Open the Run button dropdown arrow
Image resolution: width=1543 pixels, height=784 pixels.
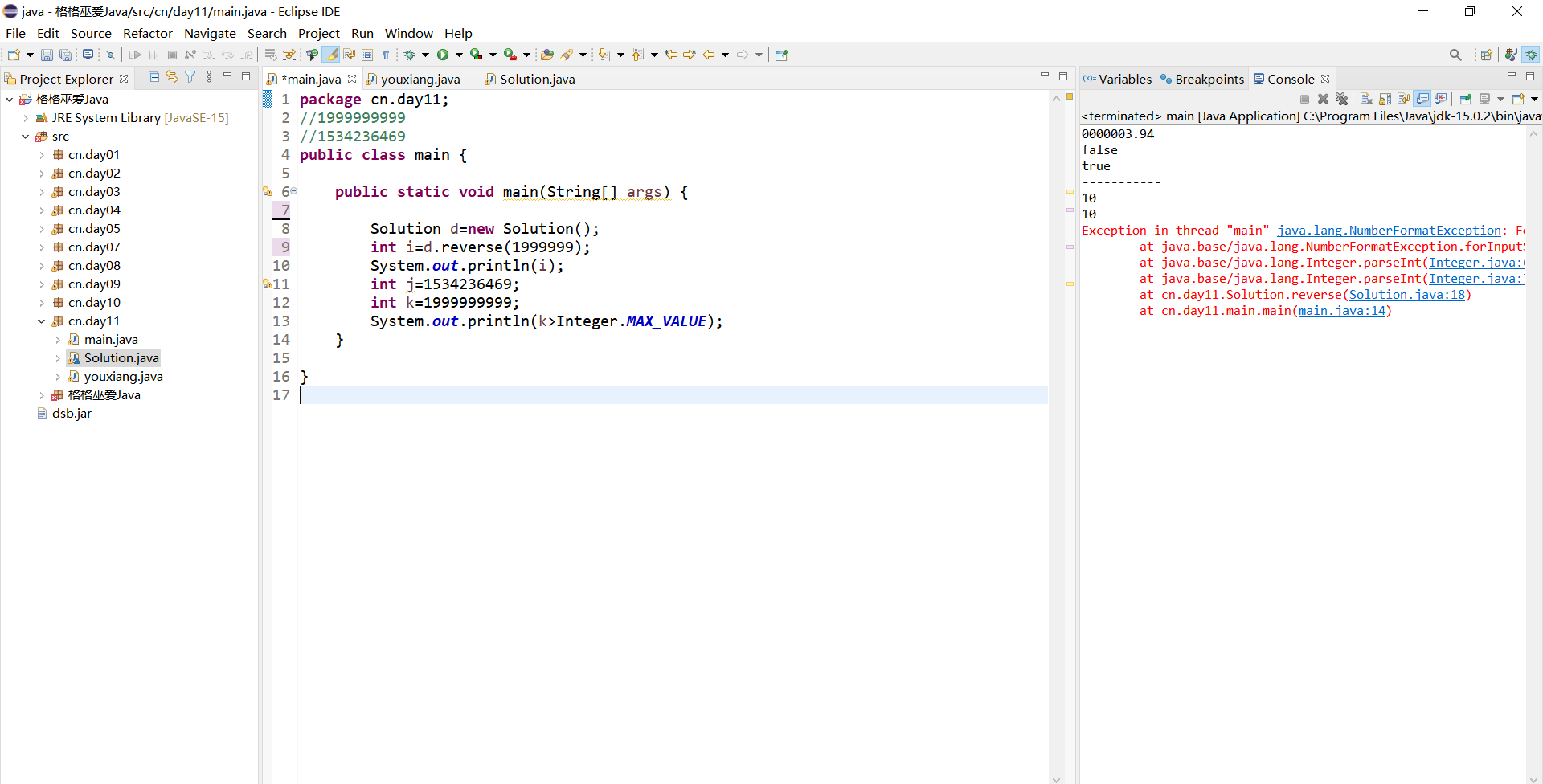(459, 55)
